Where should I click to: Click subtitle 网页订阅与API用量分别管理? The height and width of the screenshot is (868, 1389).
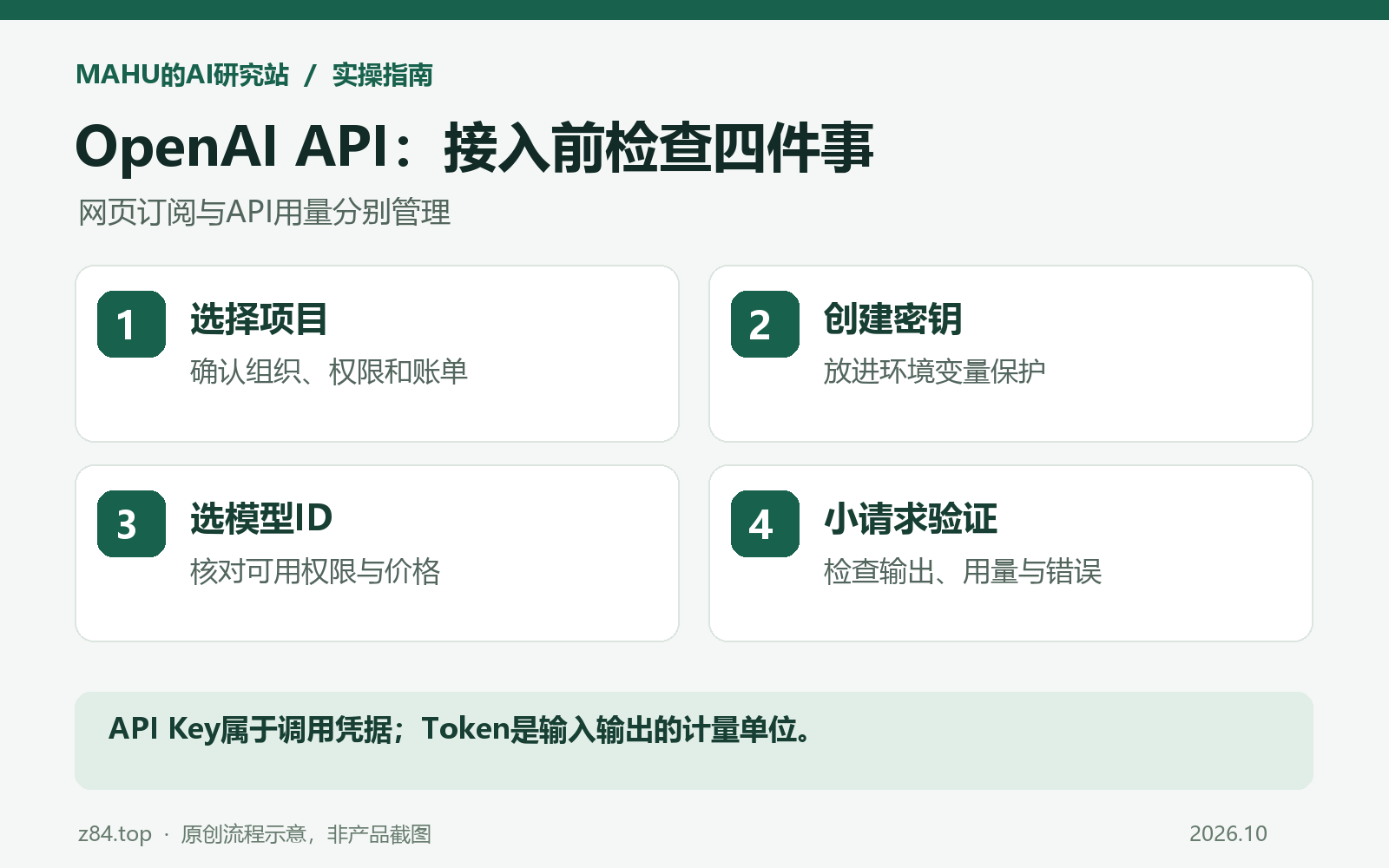[265, 212]
